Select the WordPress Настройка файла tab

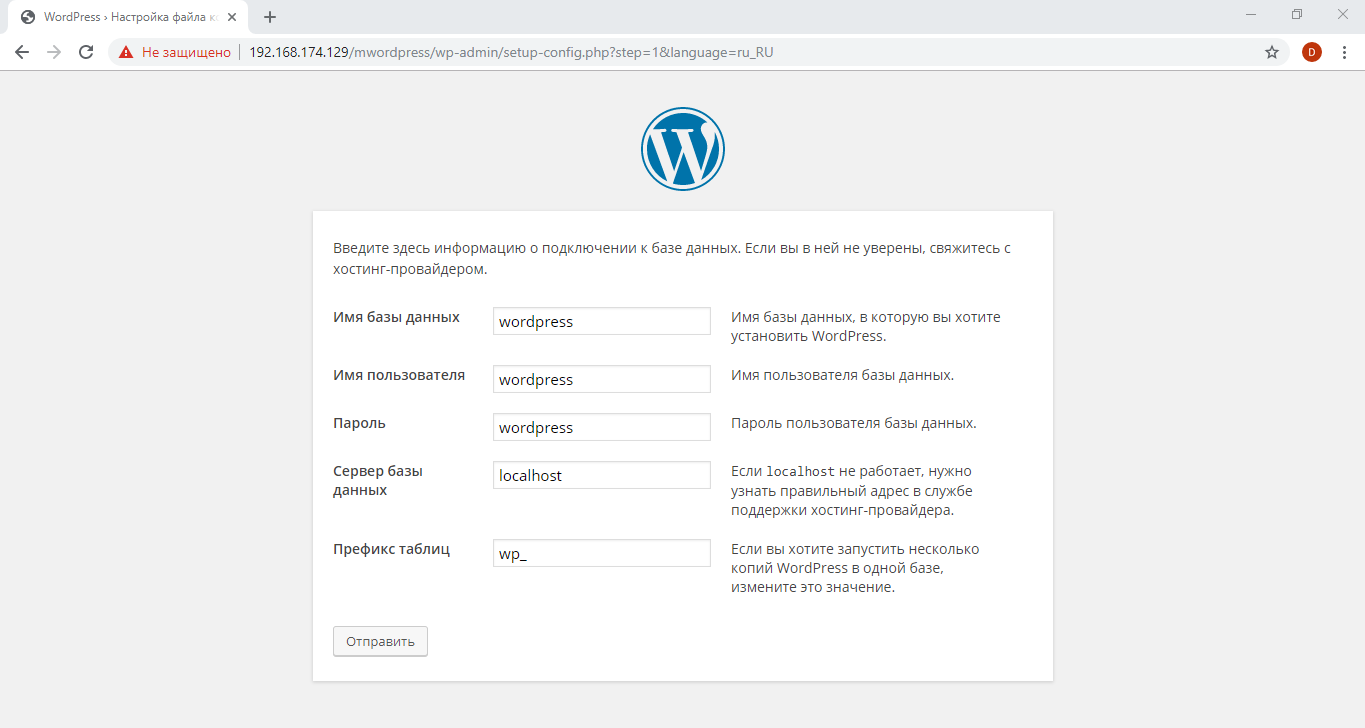point(128,17)
